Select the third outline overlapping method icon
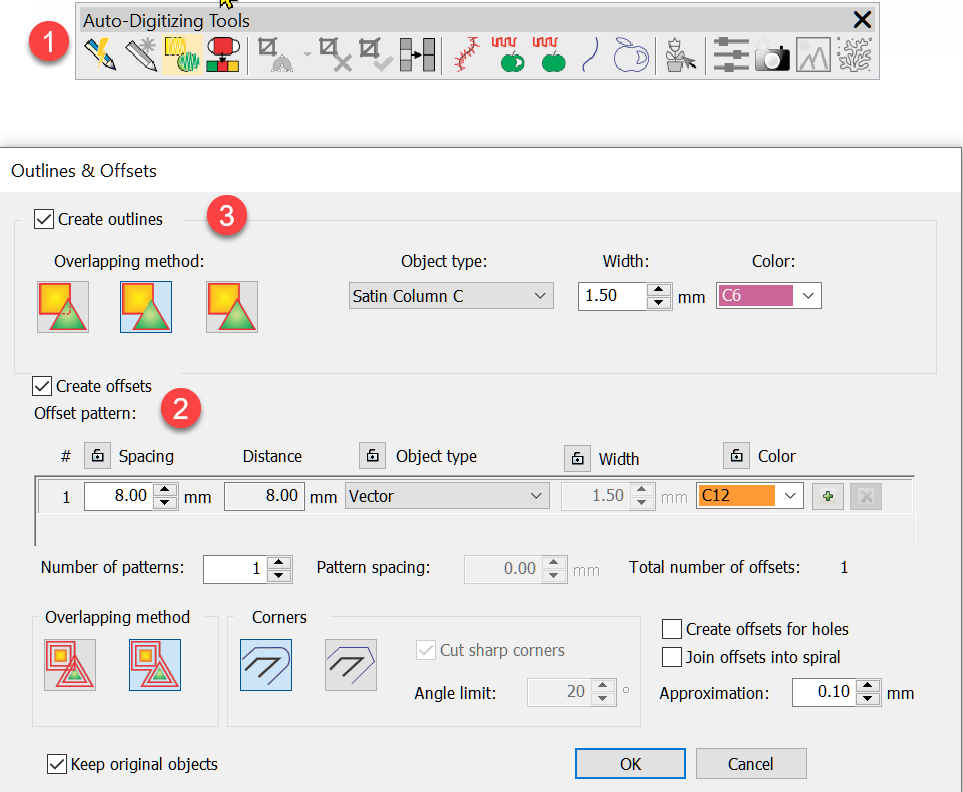The width and height of the screenshot is (963, 792). [x=232, y=306]
